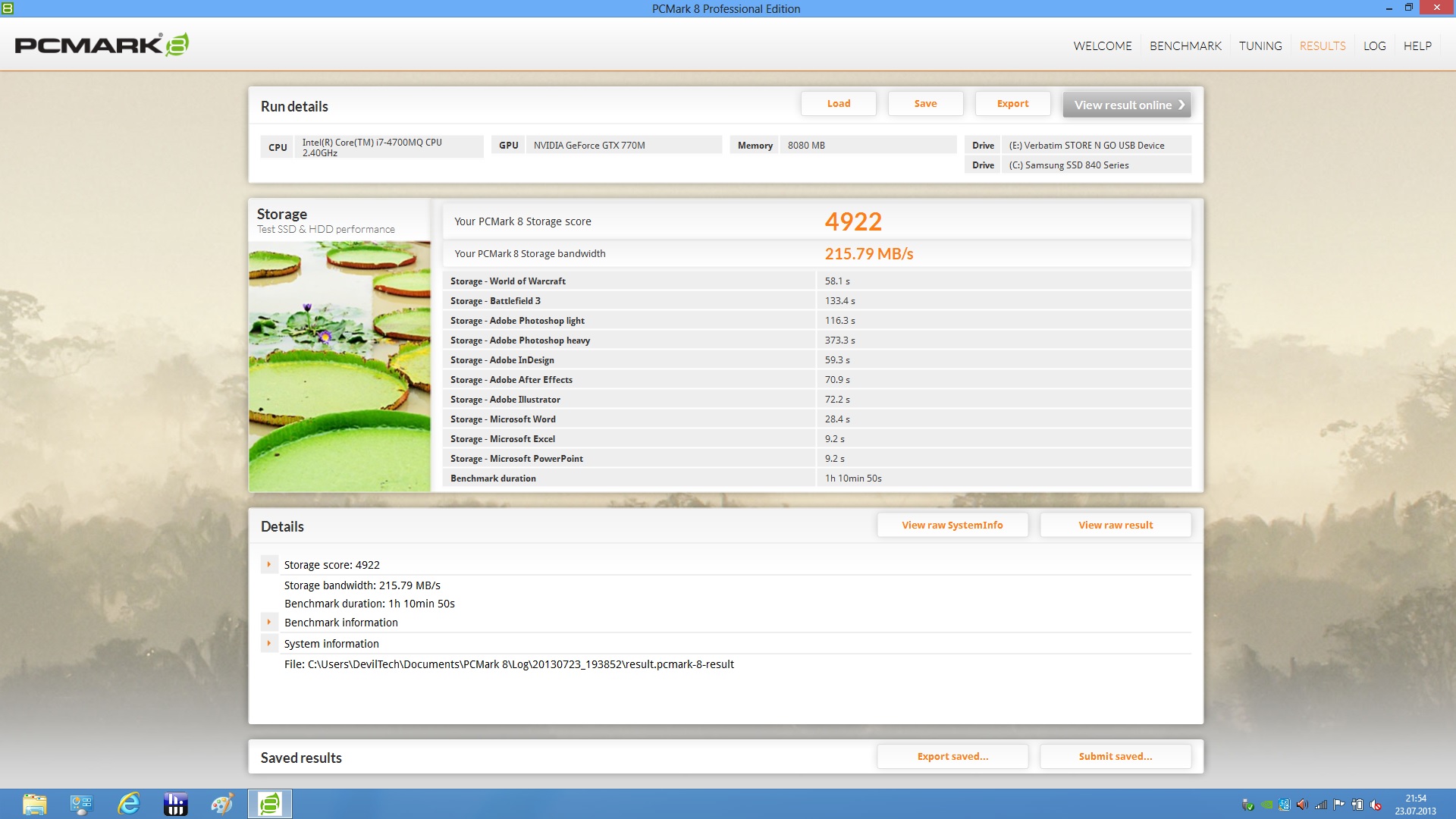Expand the Benchmark information section
The image size is (1456, 819).
coord(268,622)
